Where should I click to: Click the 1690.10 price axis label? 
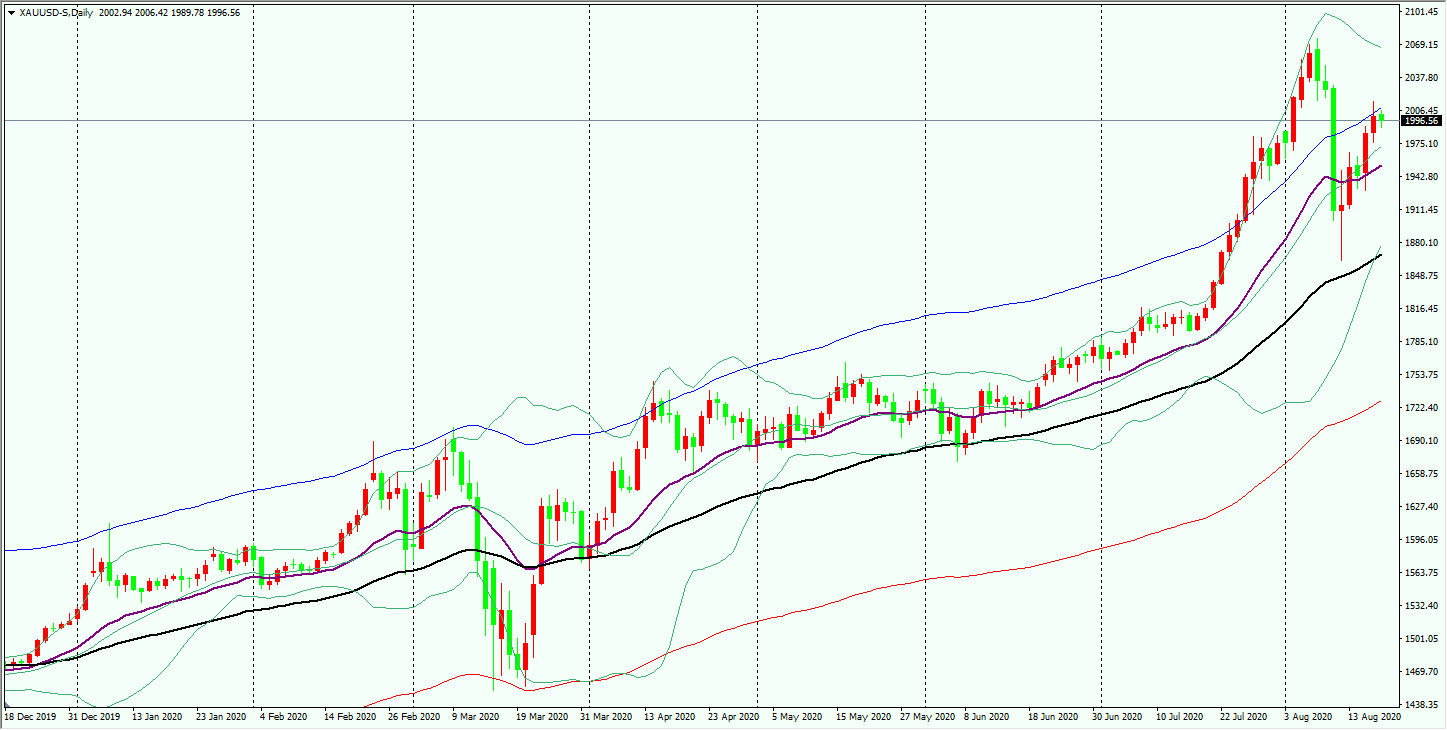click(x=1422, y=441)
